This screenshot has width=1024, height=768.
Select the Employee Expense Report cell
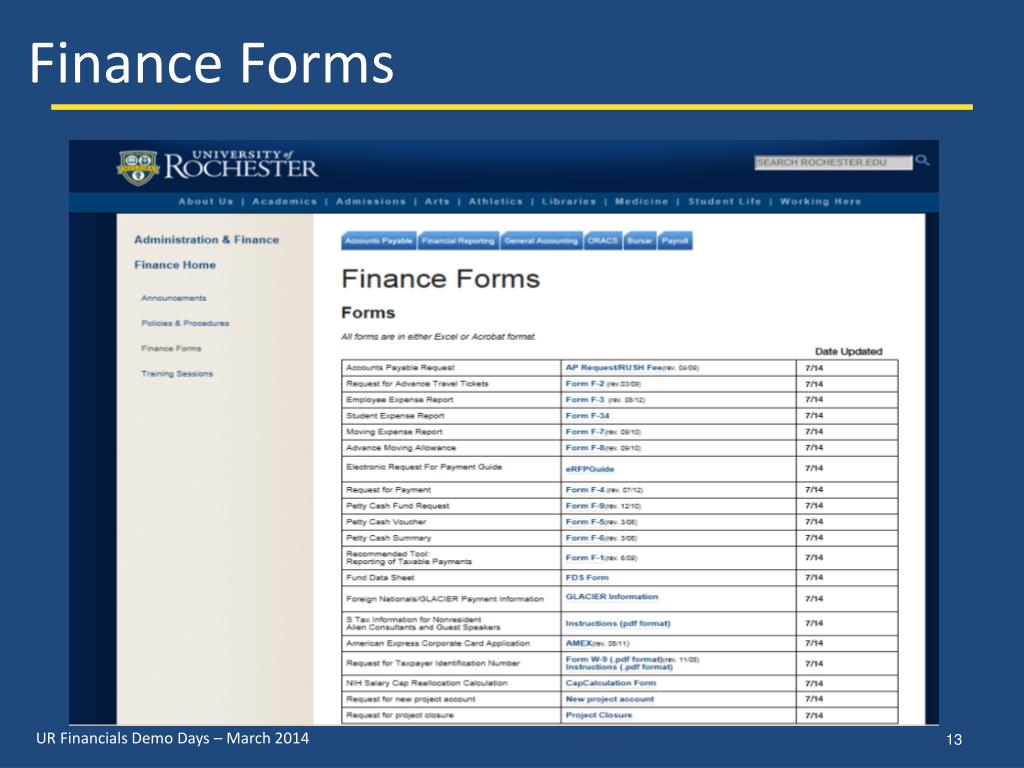(x=451, y=400)
